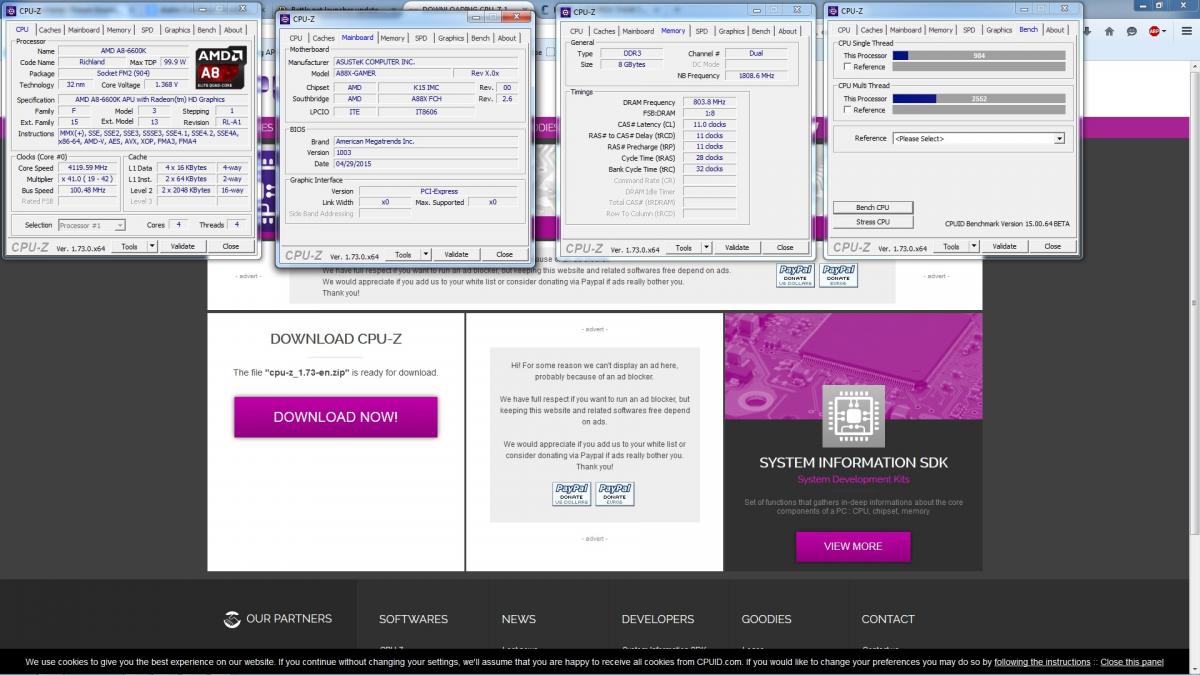Click the Core Speed value 4119.59 MHz
Image resolution: width=1200 pixels, height=675 pixels.
pyautogui.click(x=89, y=167)
